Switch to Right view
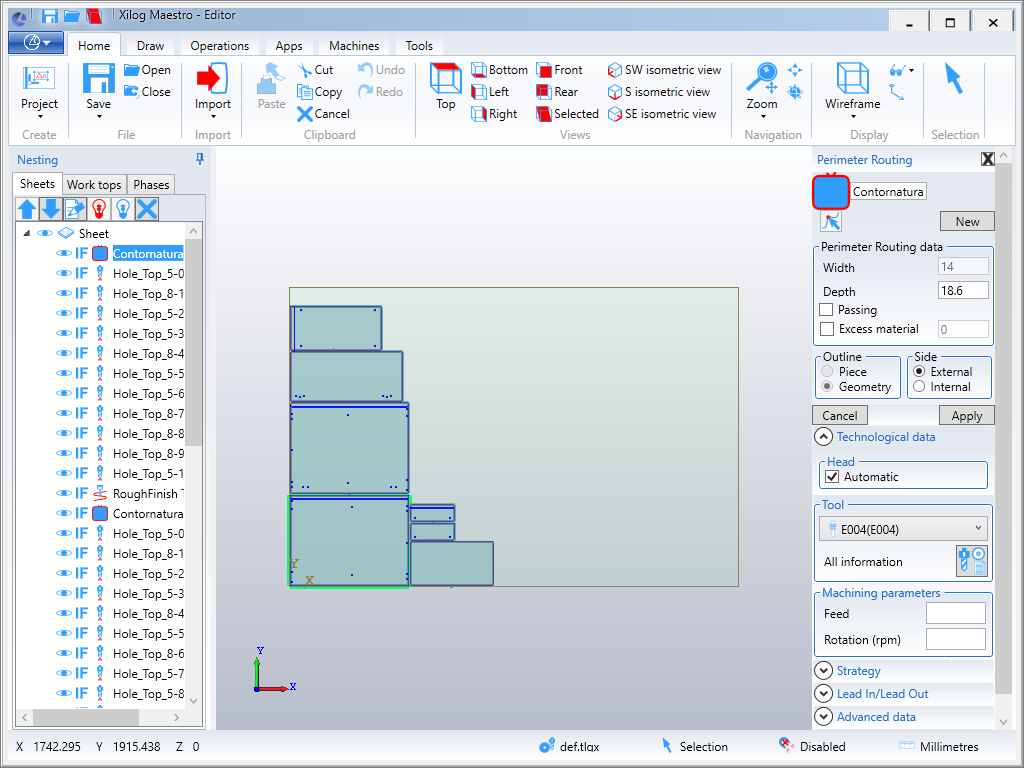The width and height of the screenshot is (1024, 768). (494, 114)
